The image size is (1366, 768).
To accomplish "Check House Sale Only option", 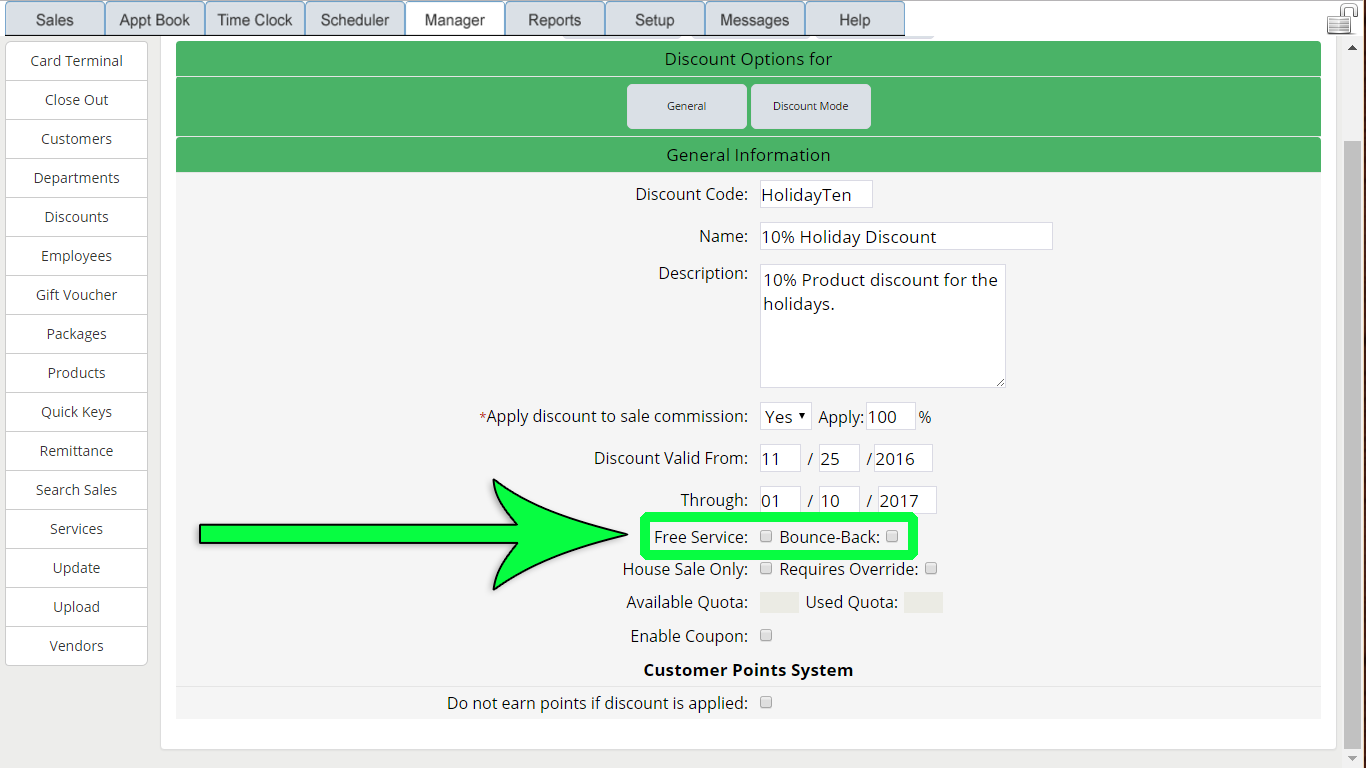I will click(x=766, y=569).
